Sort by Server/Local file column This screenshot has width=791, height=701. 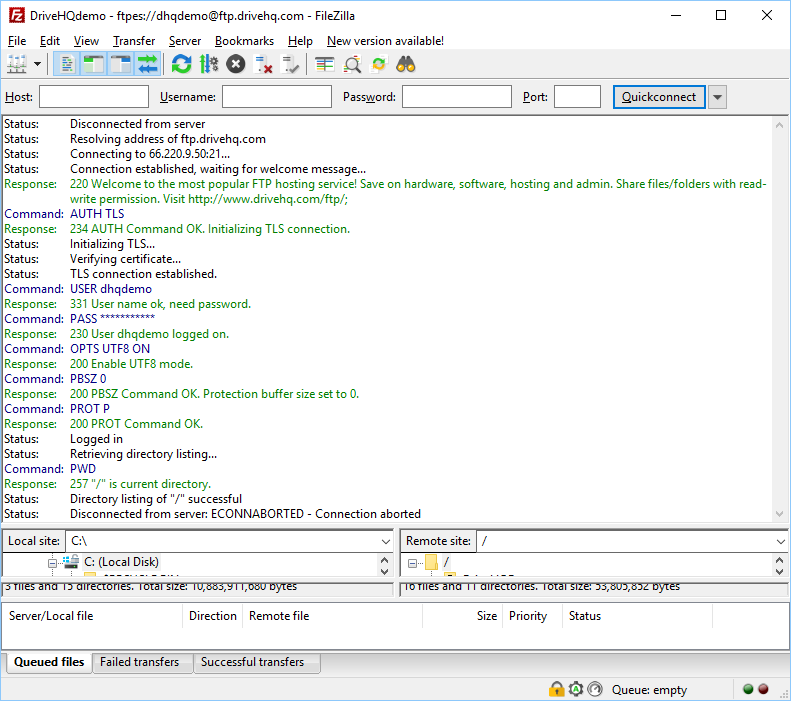[92, 616]
